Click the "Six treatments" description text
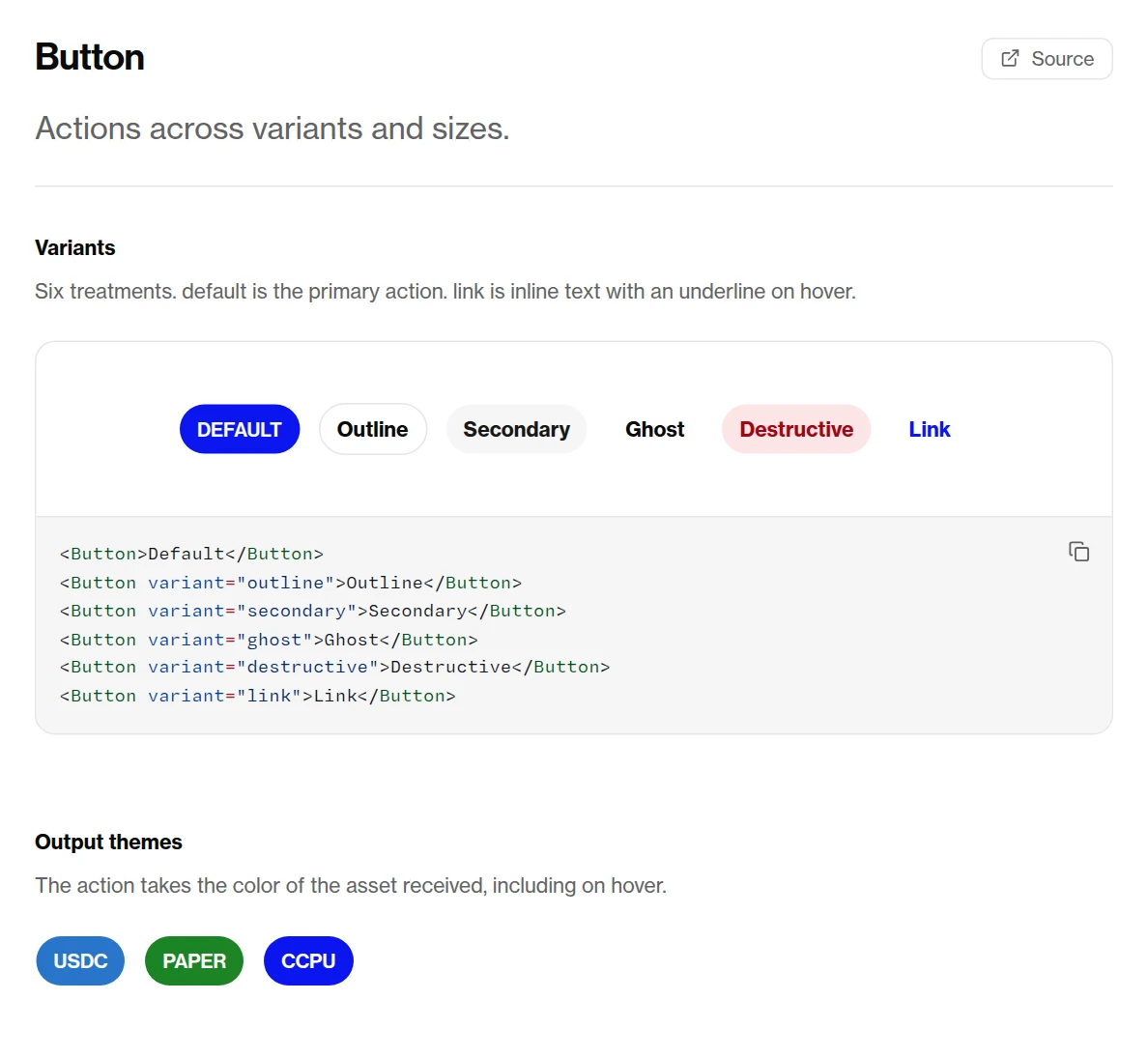This screenshot has height=1057, width=1148. tap(445, 292)
